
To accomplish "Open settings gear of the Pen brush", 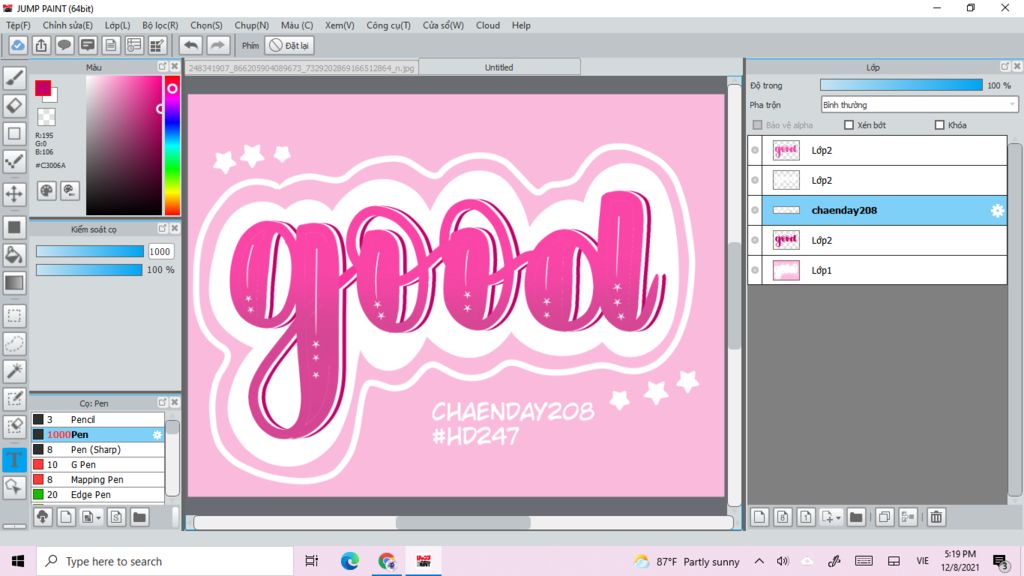I will 157,435.
